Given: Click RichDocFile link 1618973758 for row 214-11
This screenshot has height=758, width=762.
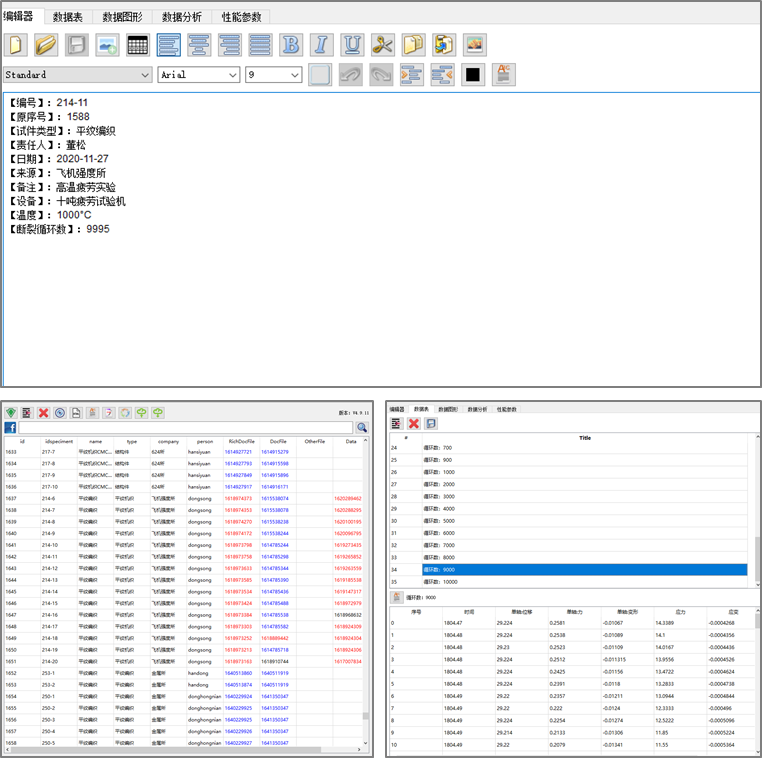Looking at the screenshot, I should point(238,557).
